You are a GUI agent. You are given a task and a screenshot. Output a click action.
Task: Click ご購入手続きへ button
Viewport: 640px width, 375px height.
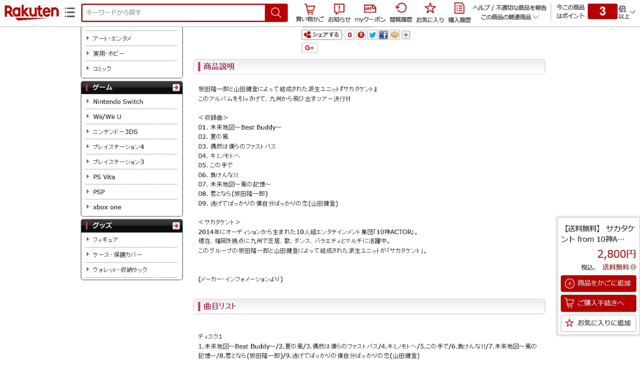[x=598, y=303]
